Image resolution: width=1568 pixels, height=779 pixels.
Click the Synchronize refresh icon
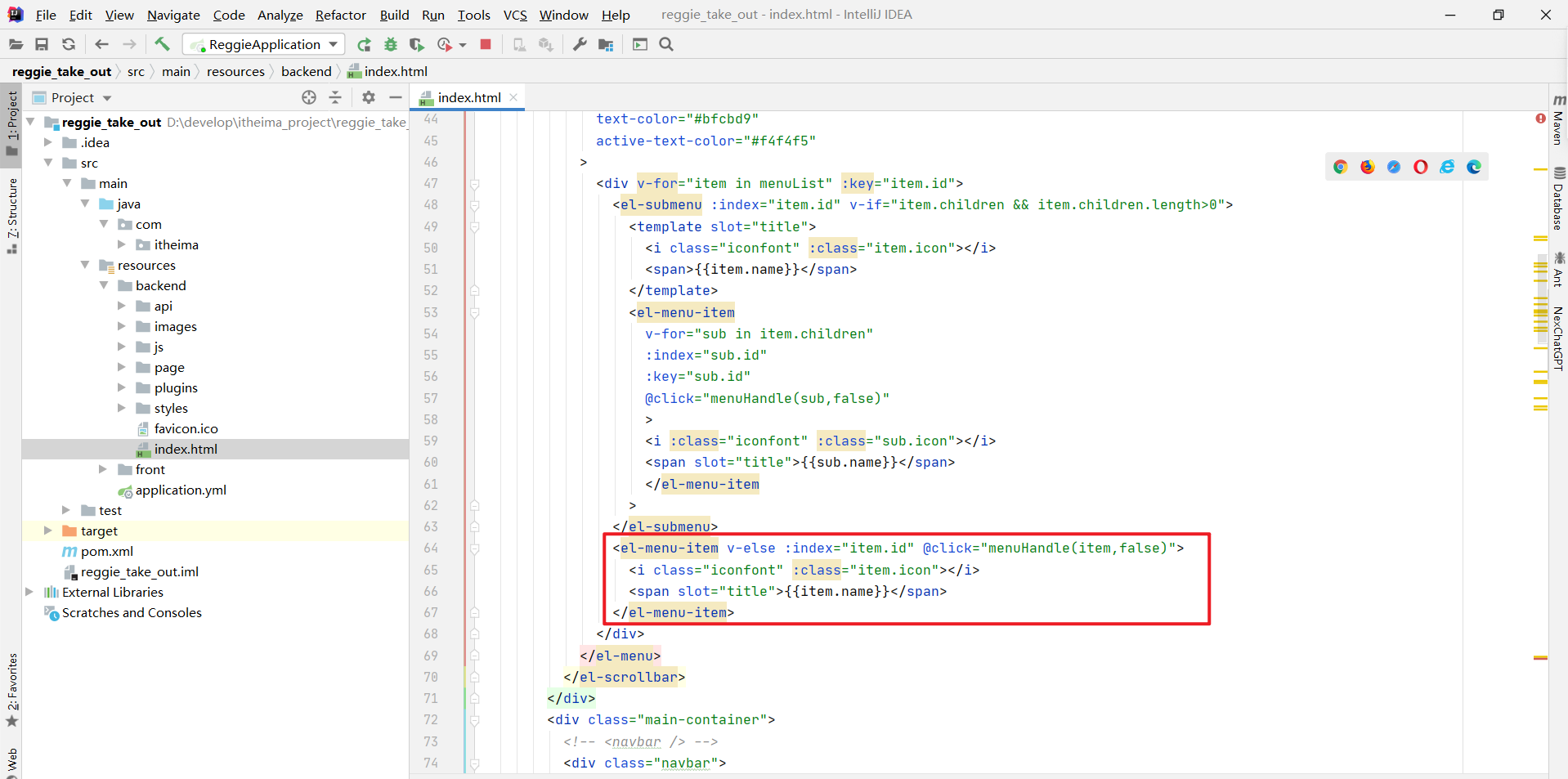[x=69, y=44]
